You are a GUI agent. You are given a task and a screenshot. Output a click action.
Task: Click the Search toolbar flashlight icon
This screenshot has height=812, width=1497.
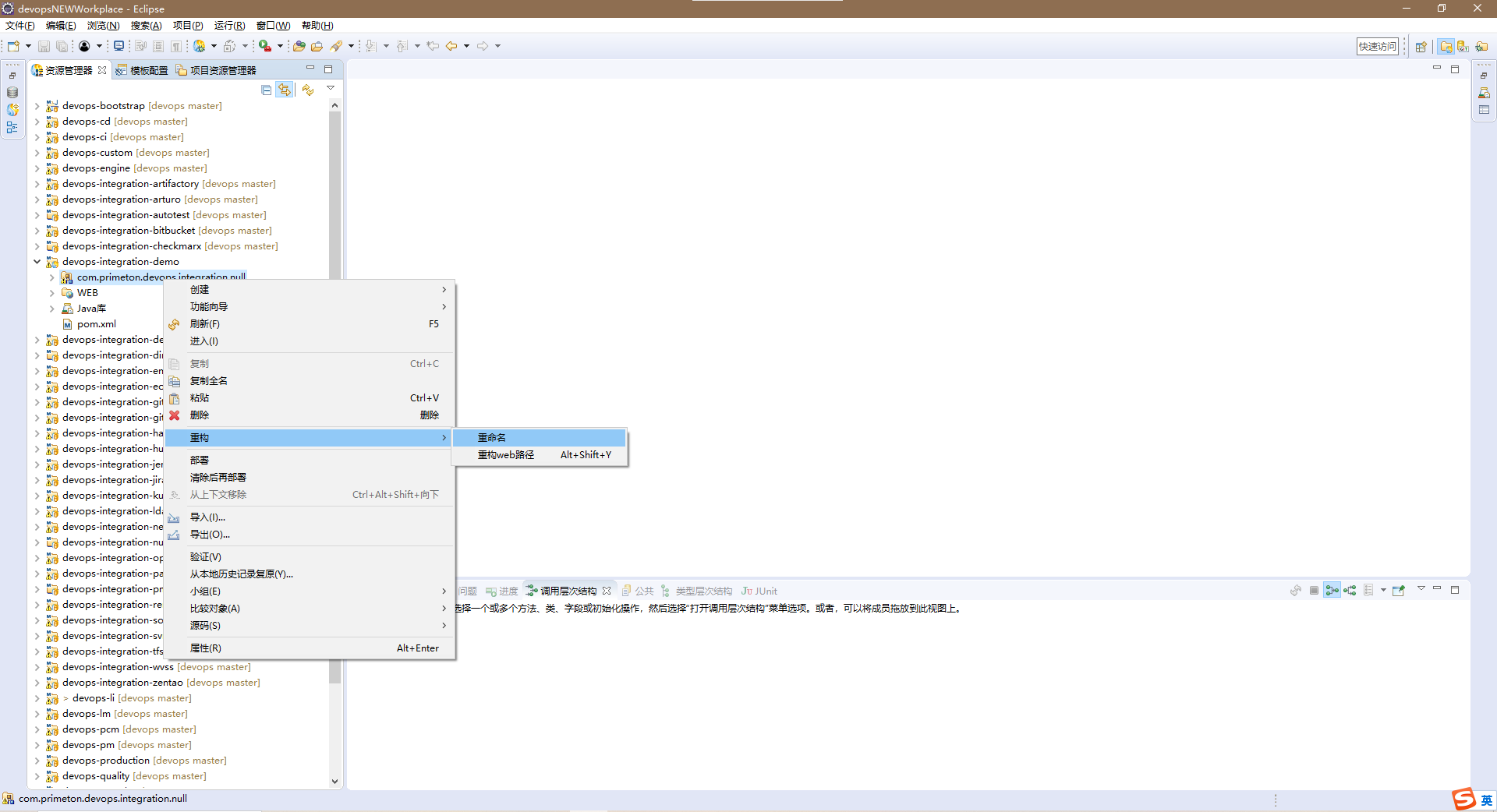coord(336,46)
